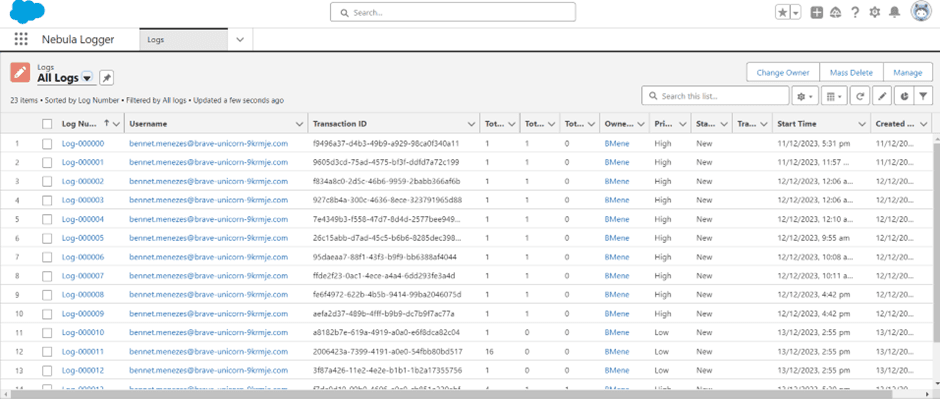The width and height of the screenshot is (940, 399).
Task: Open Status column dropdown menu
Action: 724,124
